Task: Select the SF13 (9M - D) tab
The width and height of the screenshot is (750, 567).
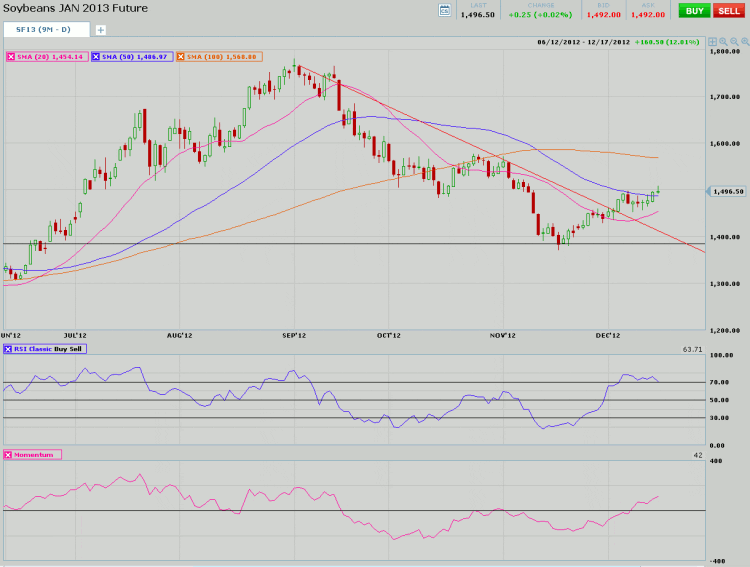Action: coord(46,30)
